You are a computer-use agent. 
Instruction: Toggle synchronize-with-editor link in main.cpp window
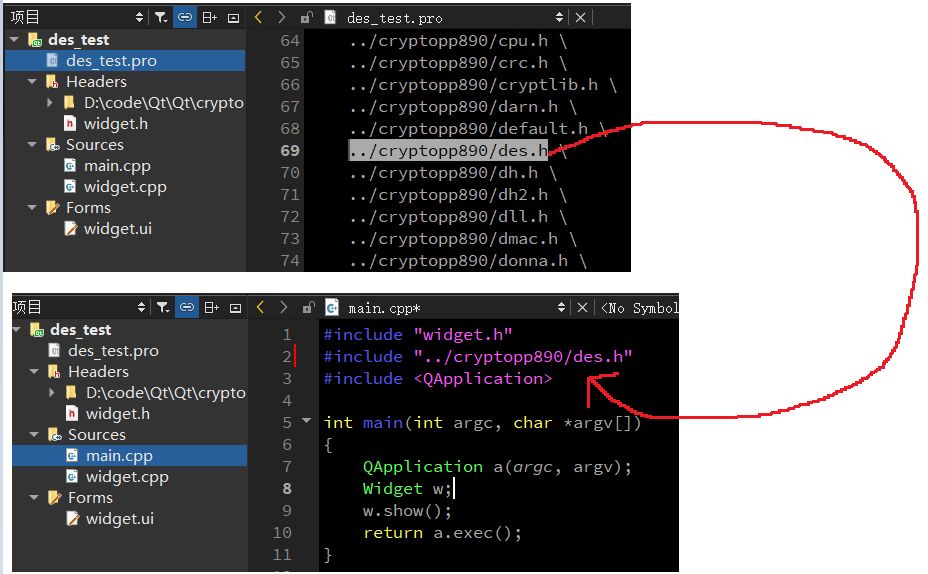[x=187, y=308]
